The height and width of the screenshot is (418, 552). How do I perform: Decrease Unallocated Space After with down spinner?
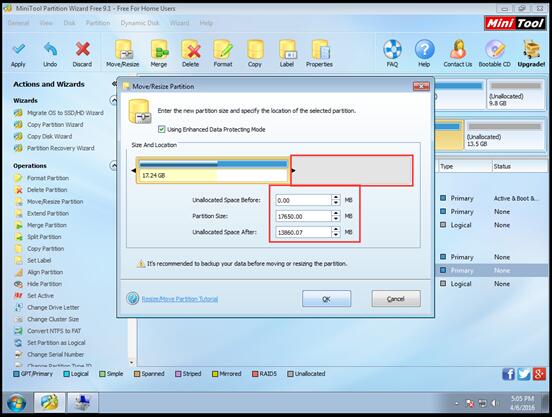pos(336,235)
